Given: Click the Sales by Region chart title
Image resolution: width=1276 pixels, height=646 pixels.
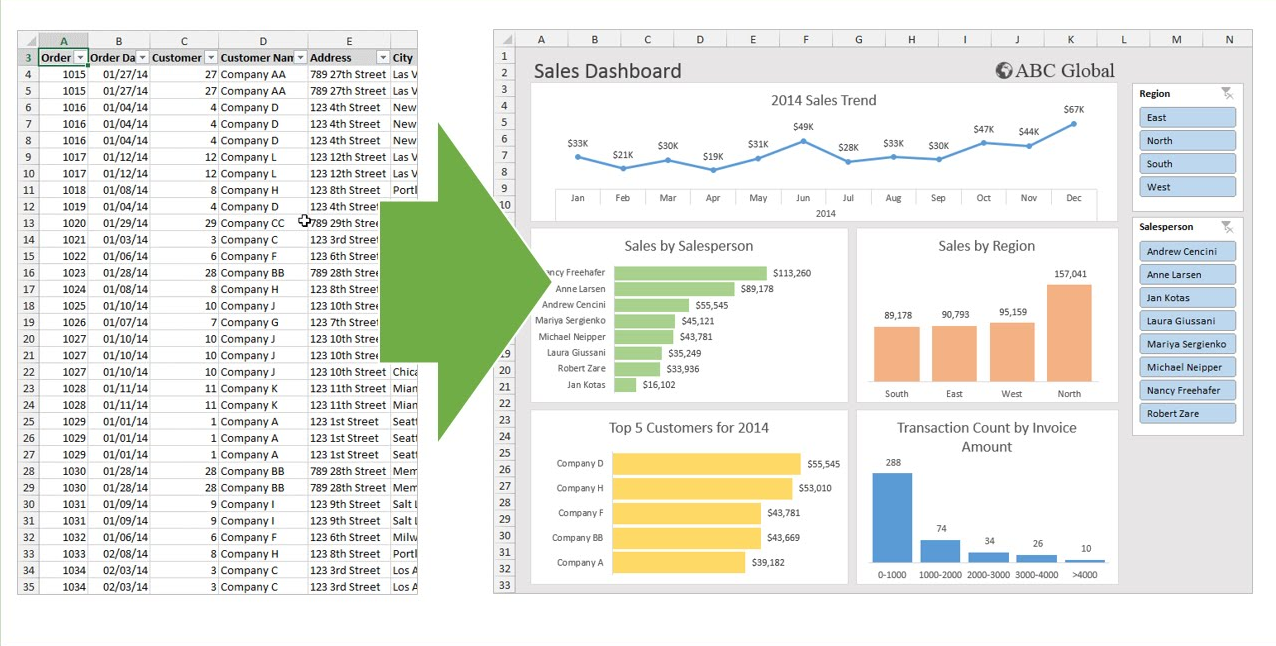Looking at the screenshot, I should [x=986, y=246].
